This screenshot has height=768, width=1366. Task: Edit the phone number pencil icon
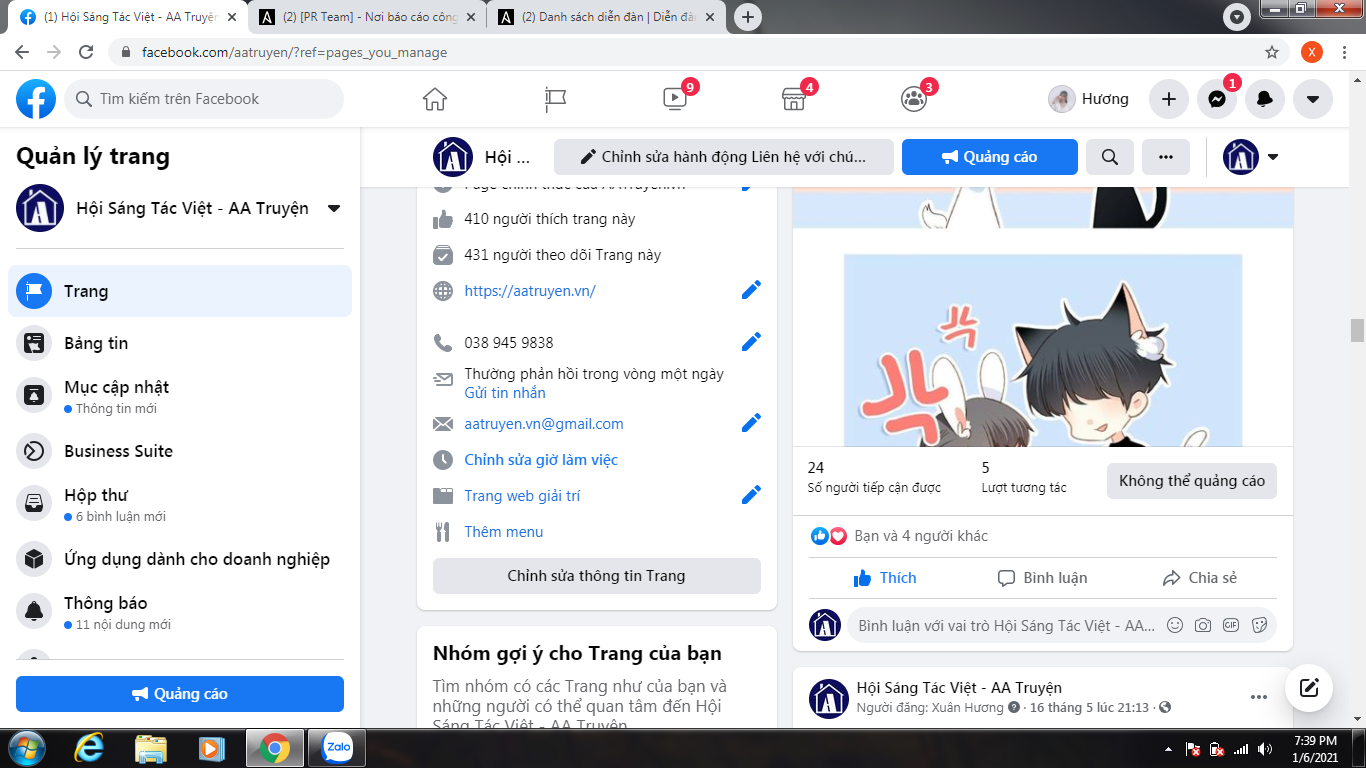pyautogui.click(x=751, y=342)
